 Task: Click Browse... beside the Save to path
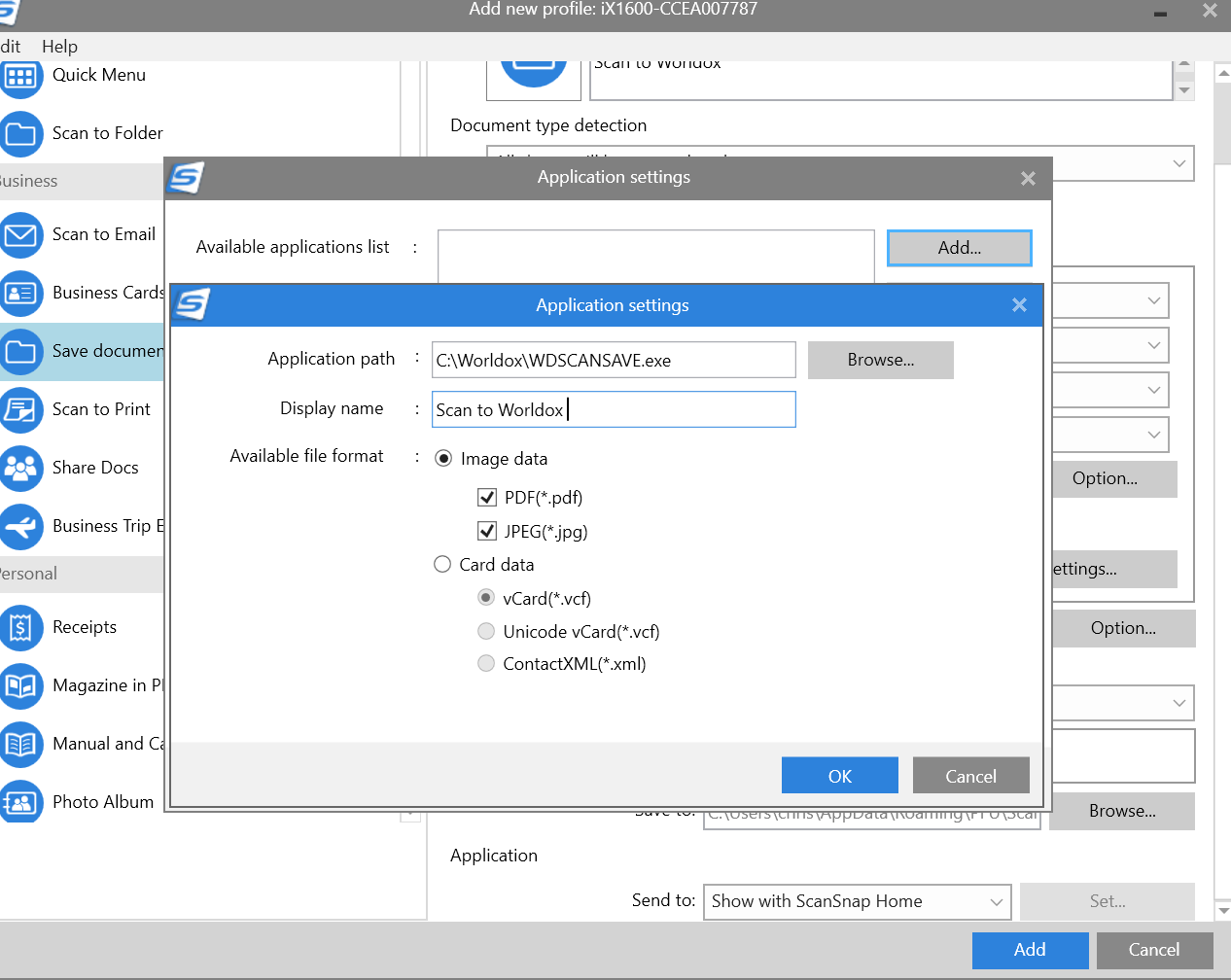pyautogui.click(x=1122, y=811)
